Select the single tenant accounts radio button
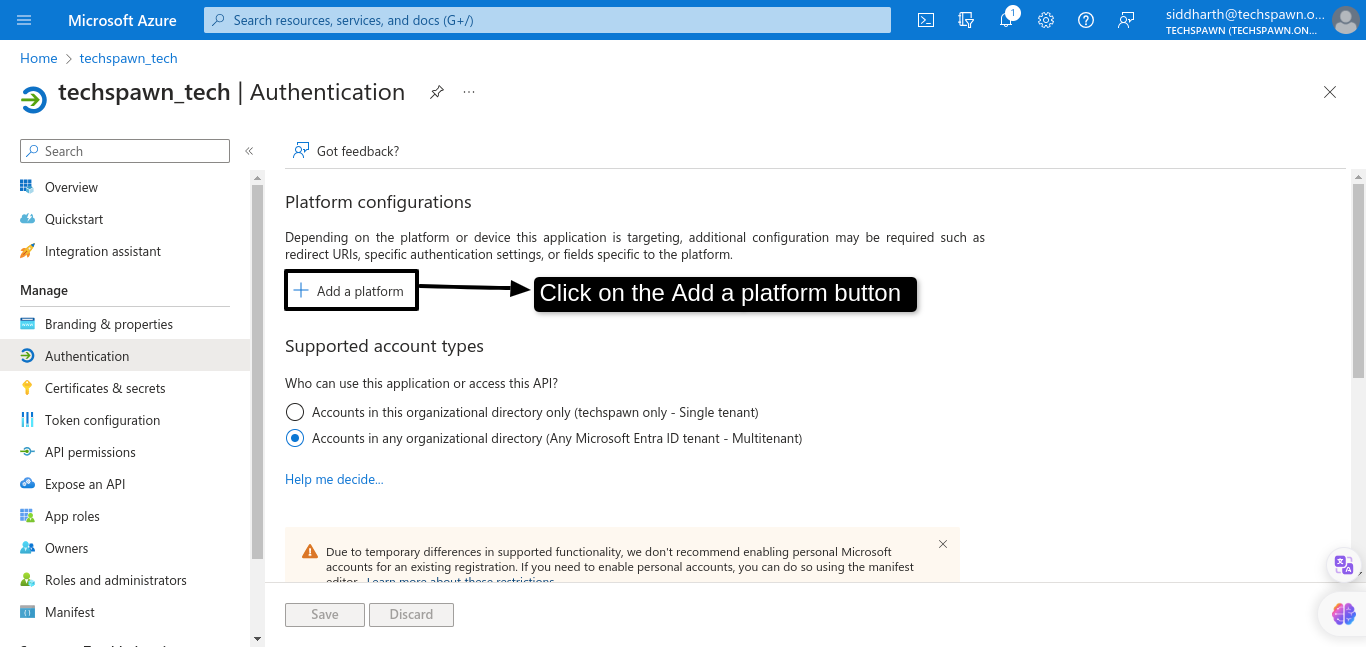 (x=295, y=412)
